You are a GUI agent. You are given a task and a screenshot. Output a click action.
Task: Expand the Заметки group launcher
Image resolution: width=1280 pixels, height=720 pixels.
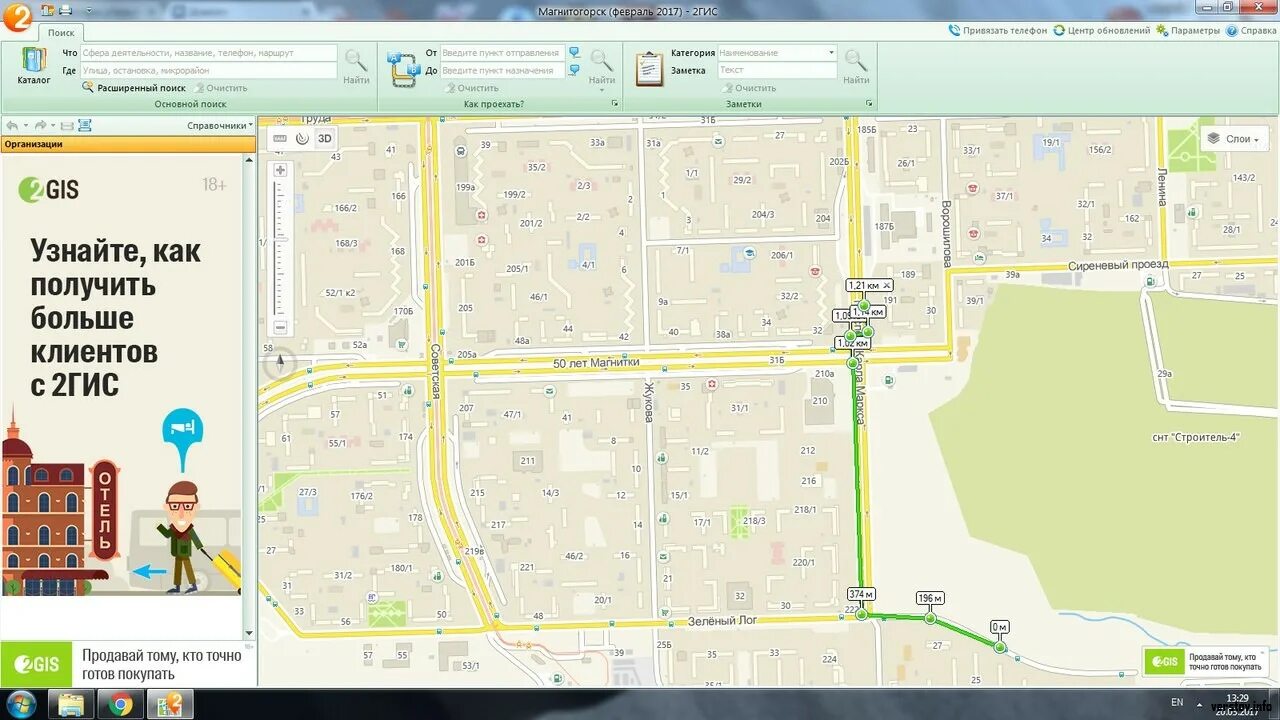pyautogui.click(x=869, y=104)
